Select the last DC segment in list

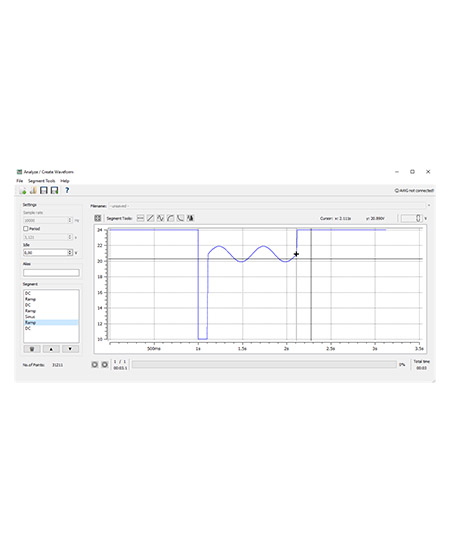51,328
